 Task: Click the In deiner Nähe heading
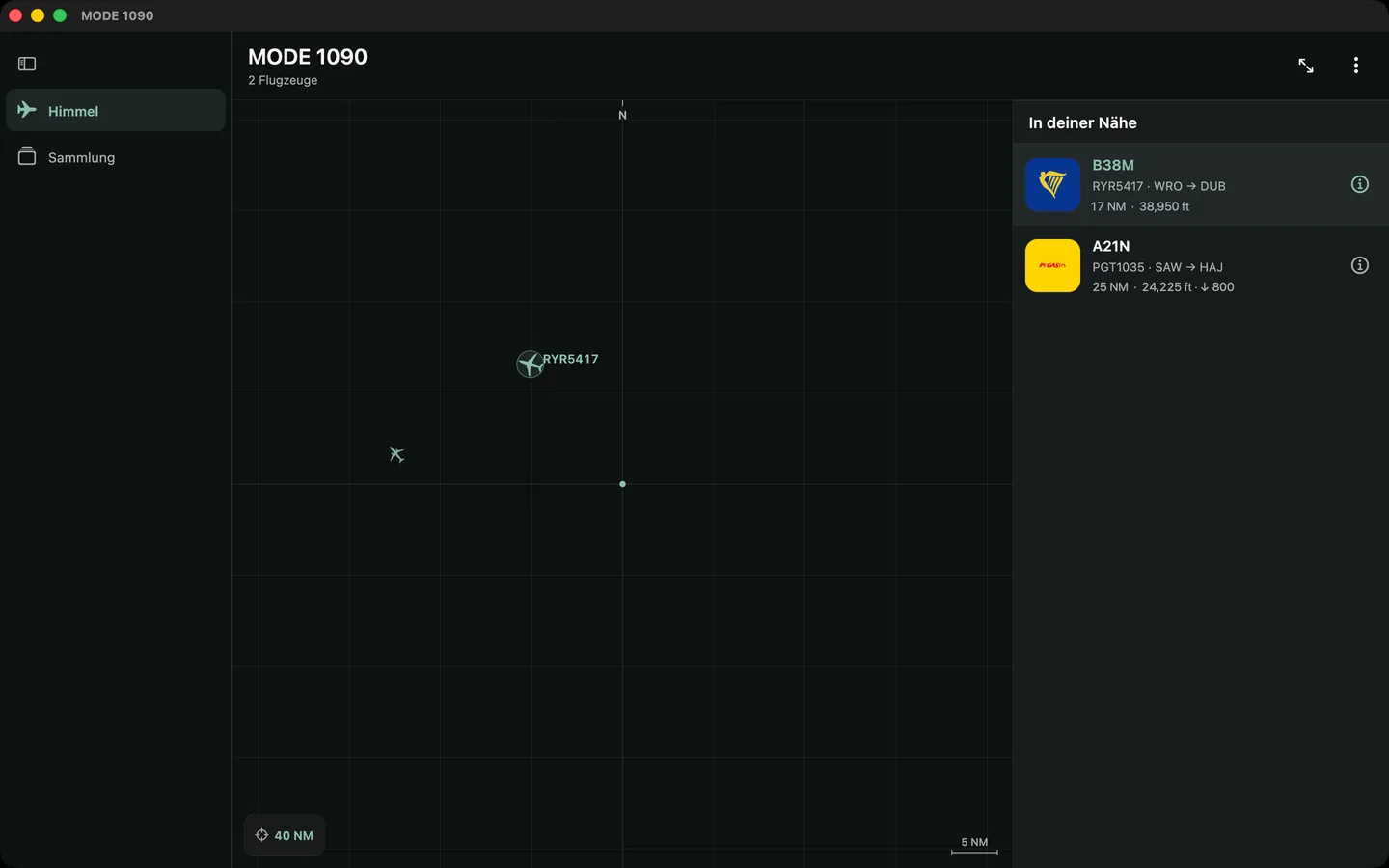1082,122
